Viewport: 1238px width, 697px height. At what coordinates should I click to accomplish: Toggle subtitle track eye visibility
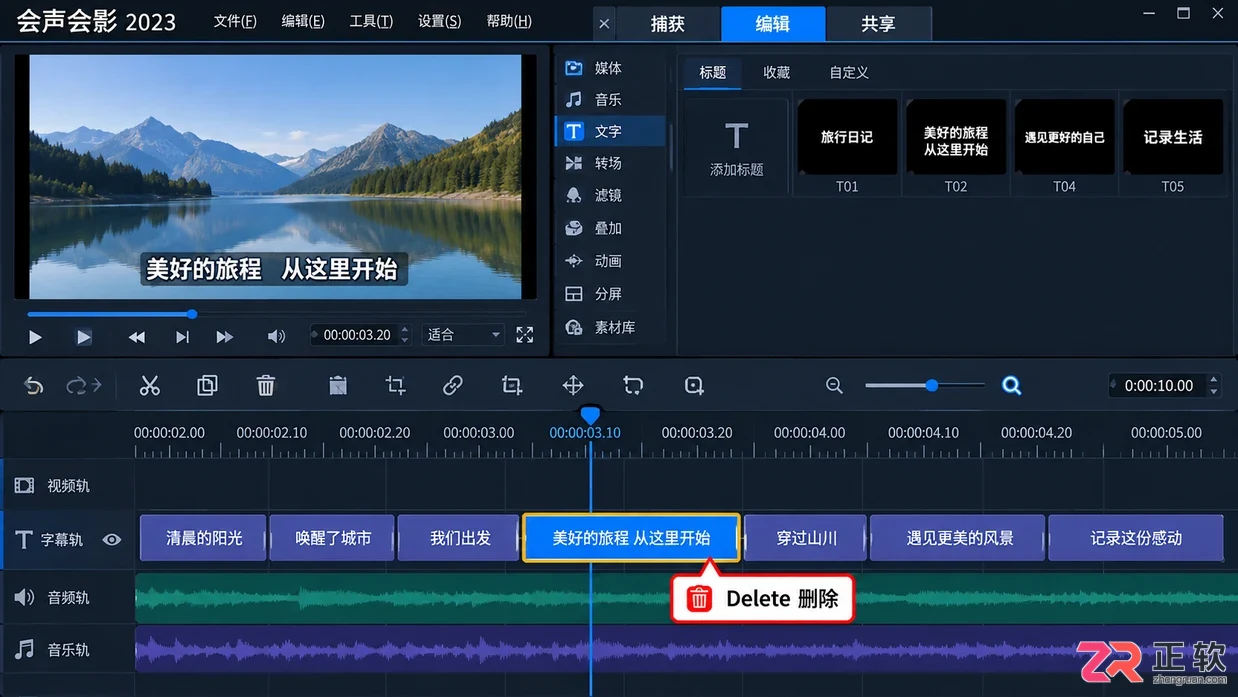click(x=112, y=539)
